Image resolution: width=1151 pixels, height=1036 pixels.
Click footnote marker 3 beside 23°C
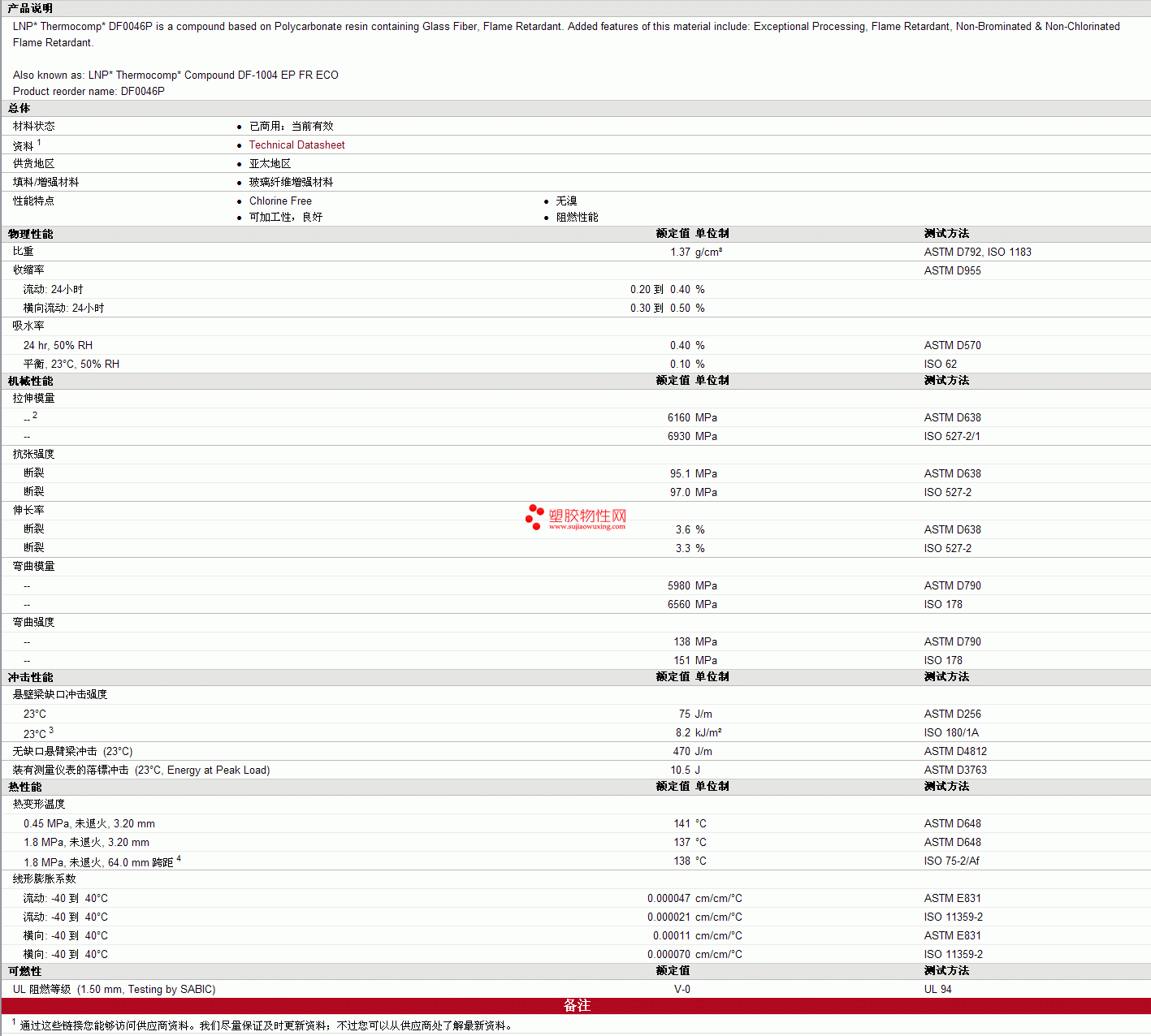point(51,731)
